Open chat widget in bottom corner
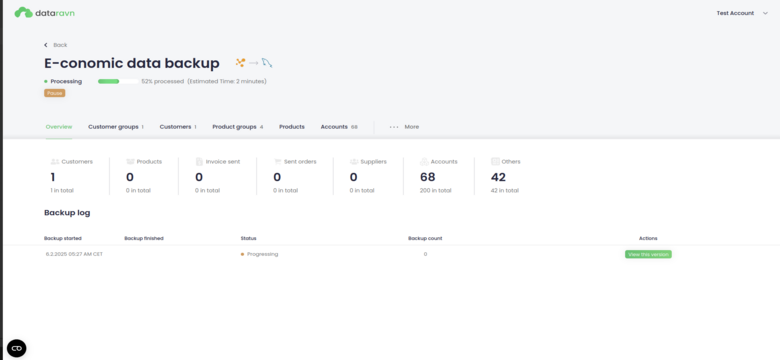The height and width of the screenshot is (360, 780). [16, 348]
